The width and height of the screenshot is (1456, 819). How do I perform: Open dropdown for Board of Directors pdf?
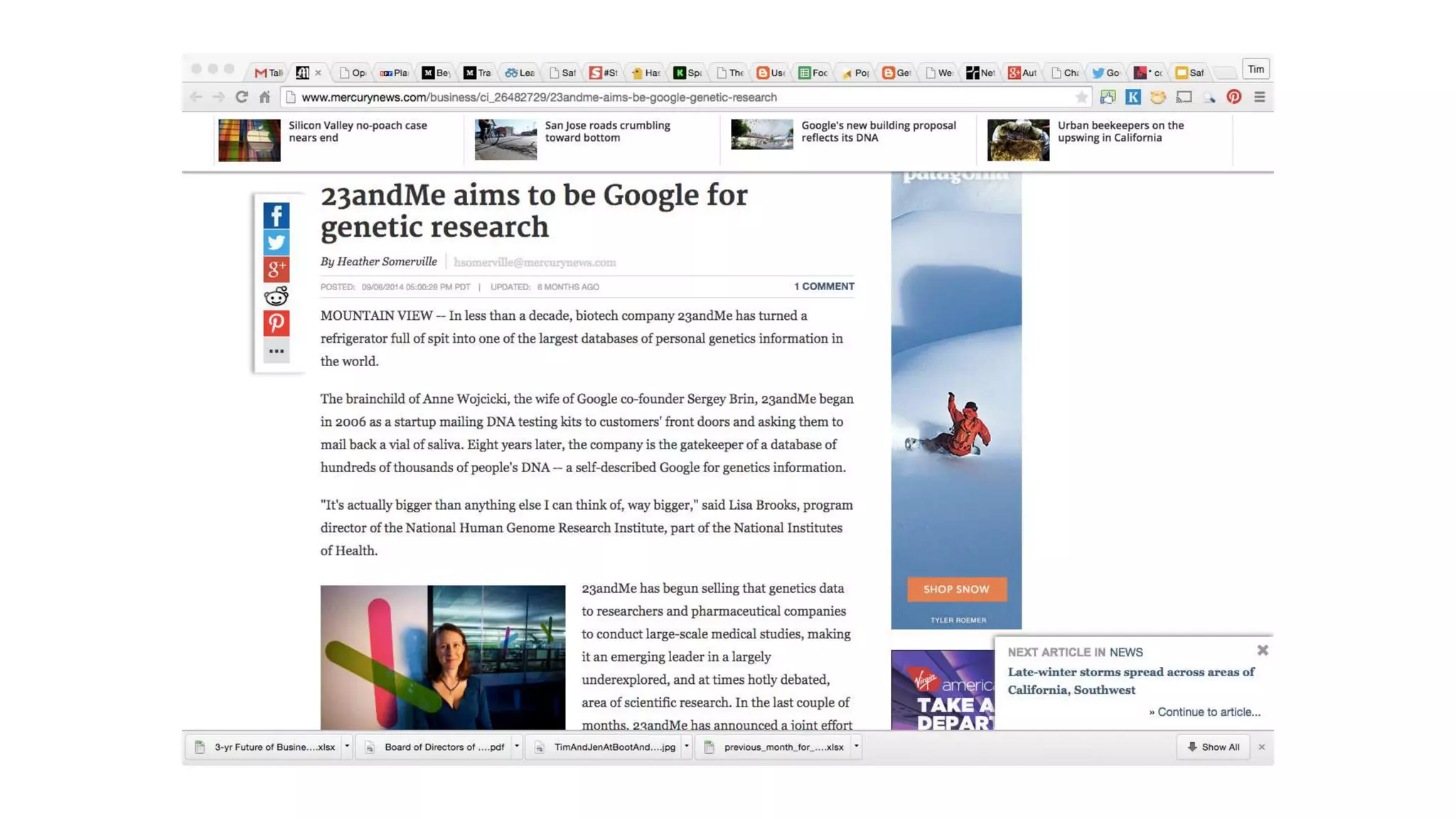pos(517,746)
